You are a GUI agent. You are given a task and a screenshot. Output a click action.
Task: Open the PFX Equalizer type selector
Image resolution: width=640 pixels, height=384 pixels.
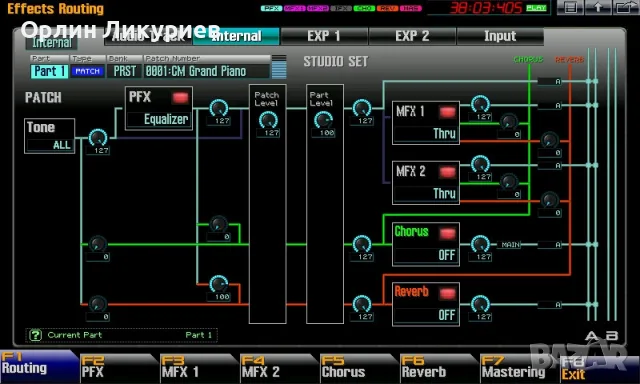tap(159, 120)
